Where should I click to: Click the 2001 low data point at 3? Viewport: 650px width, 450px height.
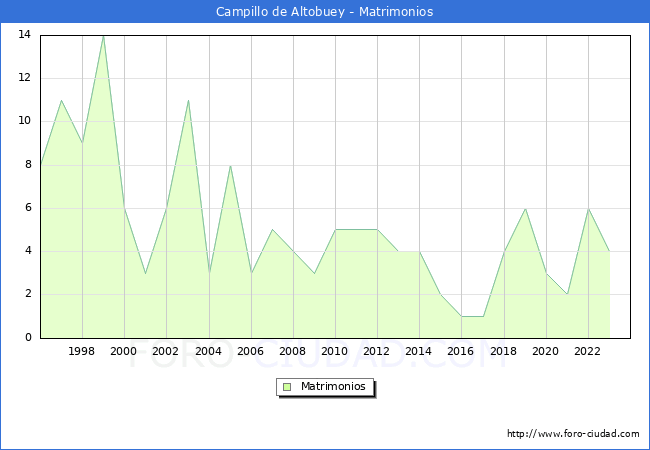click(x=146, y=273)
